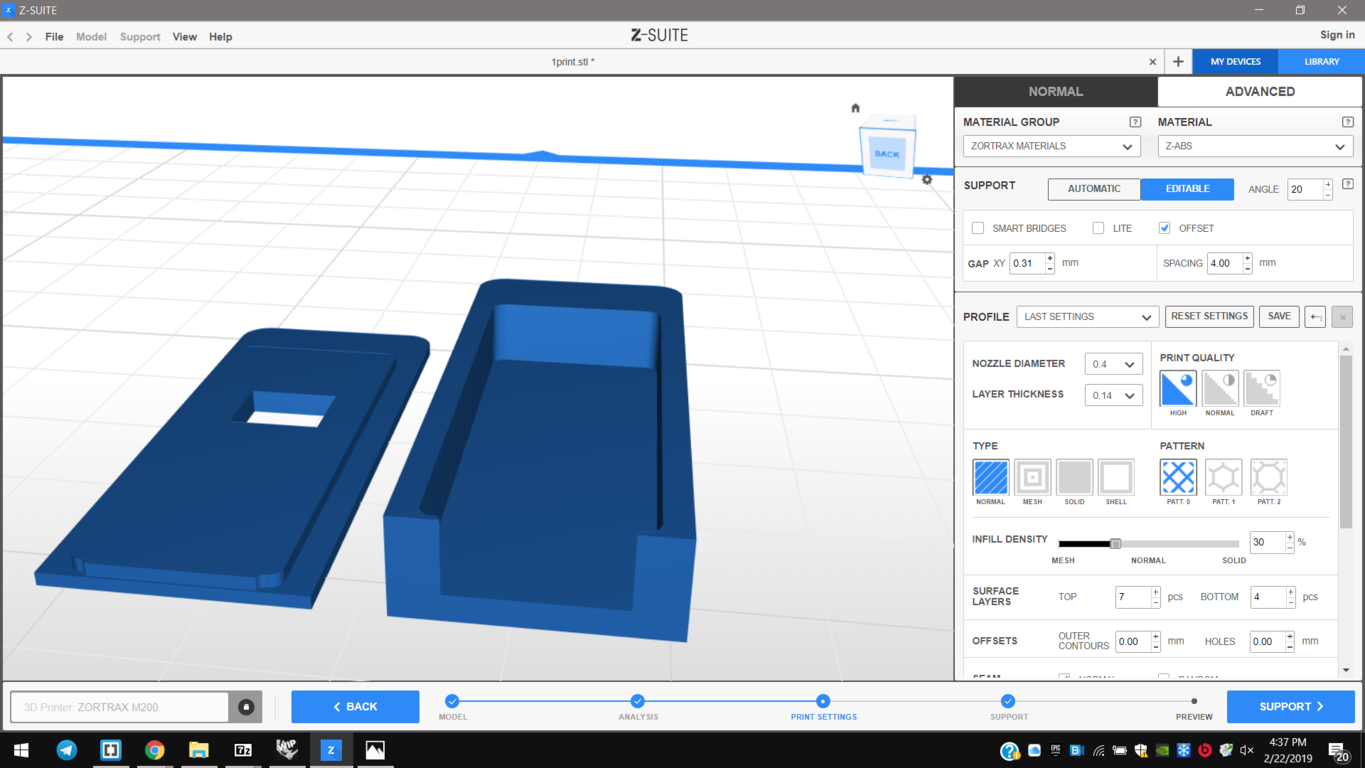Open the Layer Thickness dropdown
The height and width of the screenshot is (768, 1365).
point(1113,395)
